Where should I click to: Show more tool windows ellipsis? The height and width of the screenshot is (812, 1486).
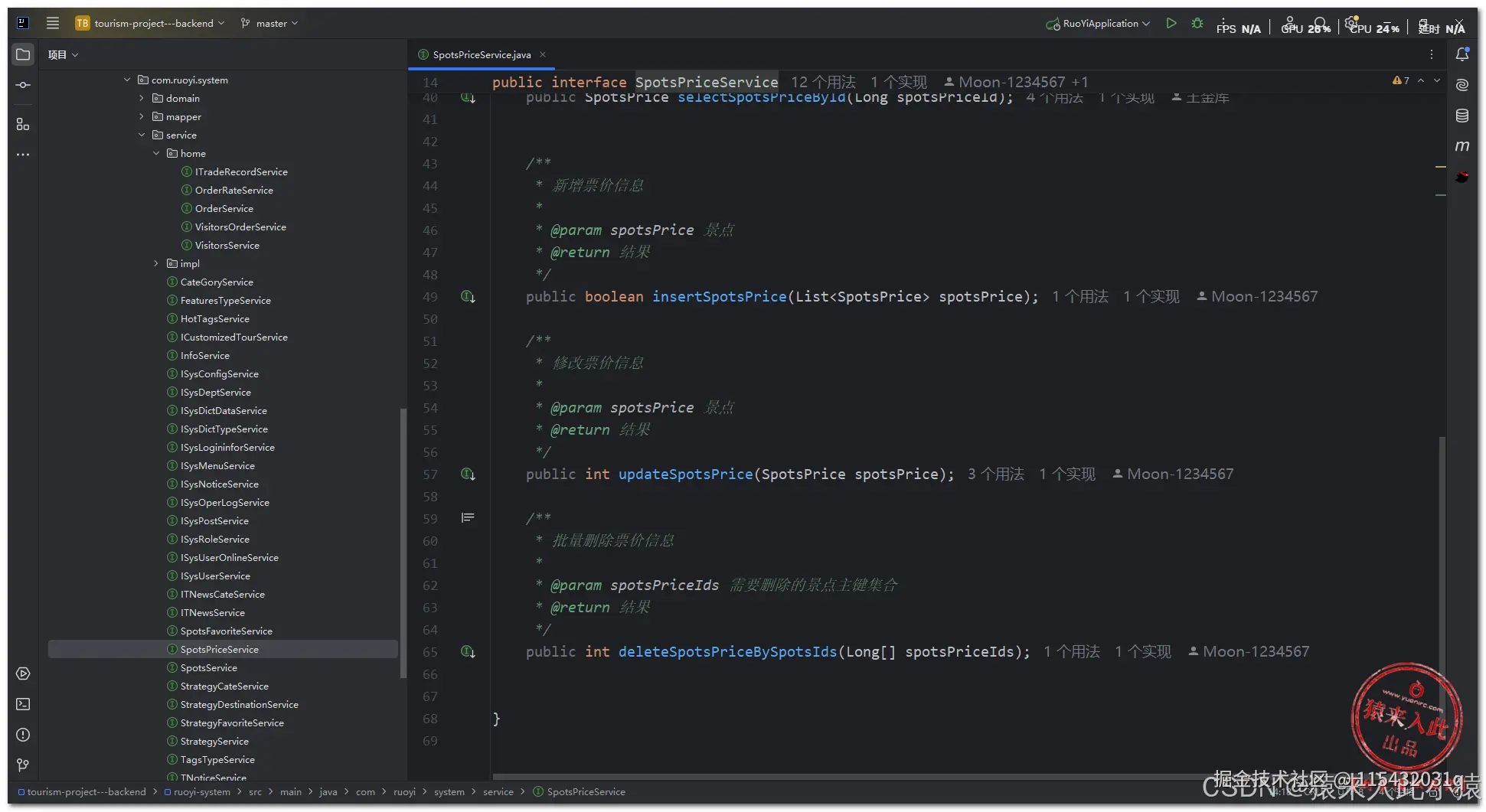click(23, 155)
